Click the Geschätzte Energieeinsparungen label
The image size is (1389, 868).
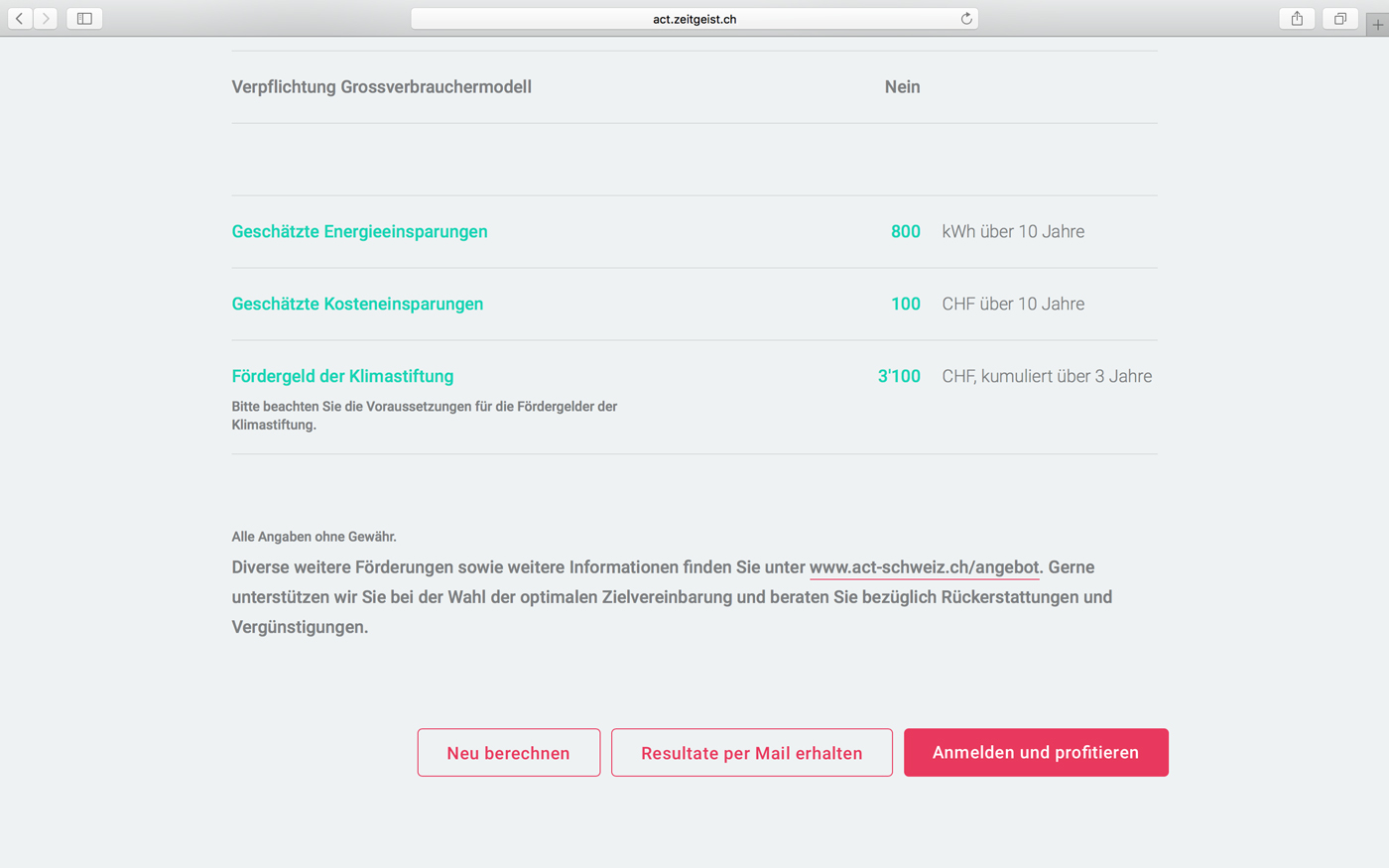coord(359,231)
